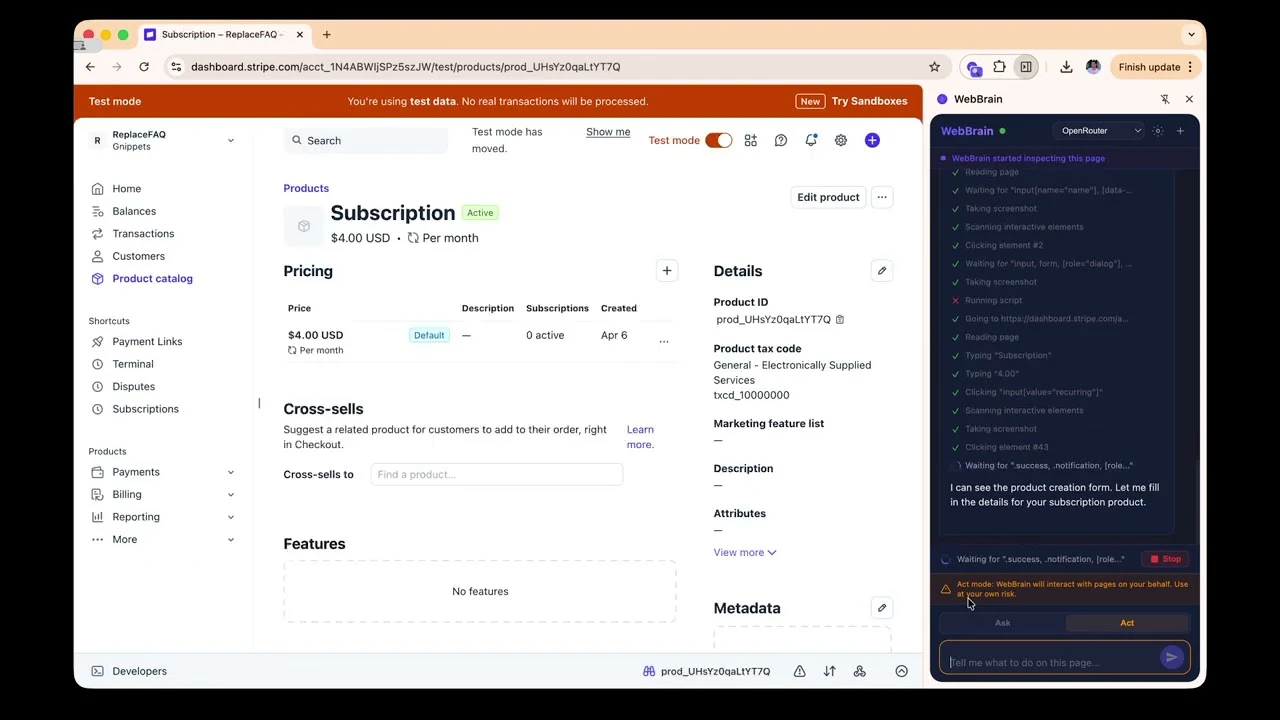
Task: Toggle Test mode switch off
Action: [718, 140]
